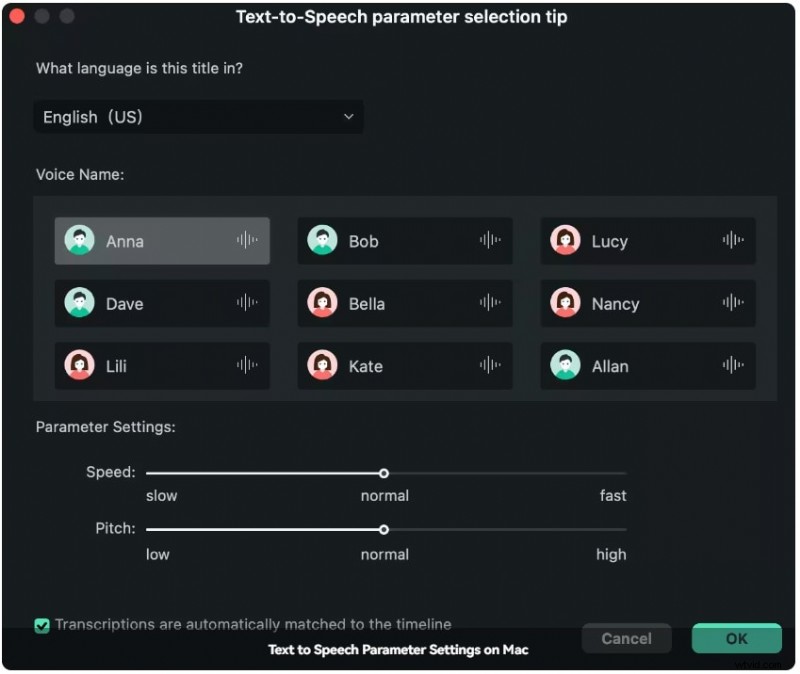Click the Cancel button
This screenshot has height=674, width=800.
[x=626, y=638]
